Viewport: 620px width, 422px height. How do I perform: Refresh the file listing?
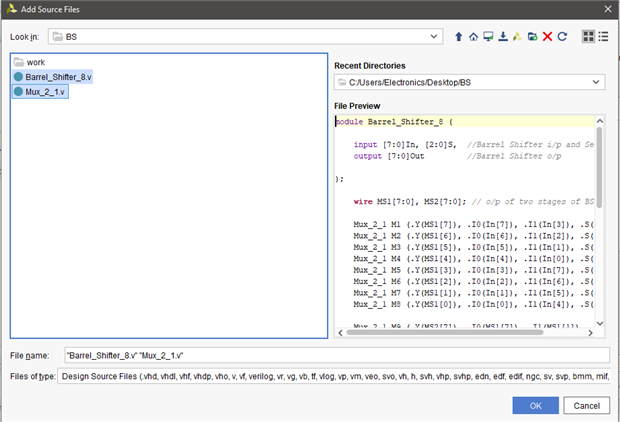562,36
